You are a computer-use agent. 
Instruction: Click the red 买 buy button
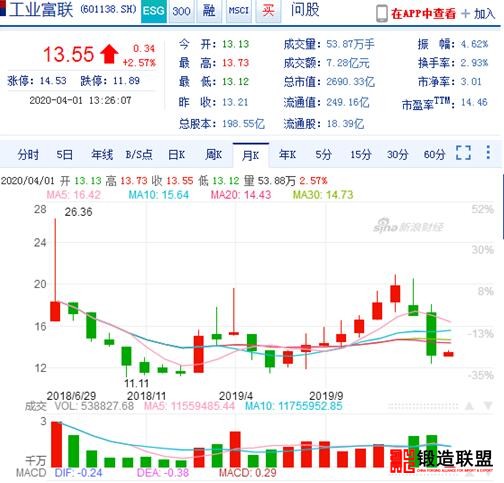(268, 11)
